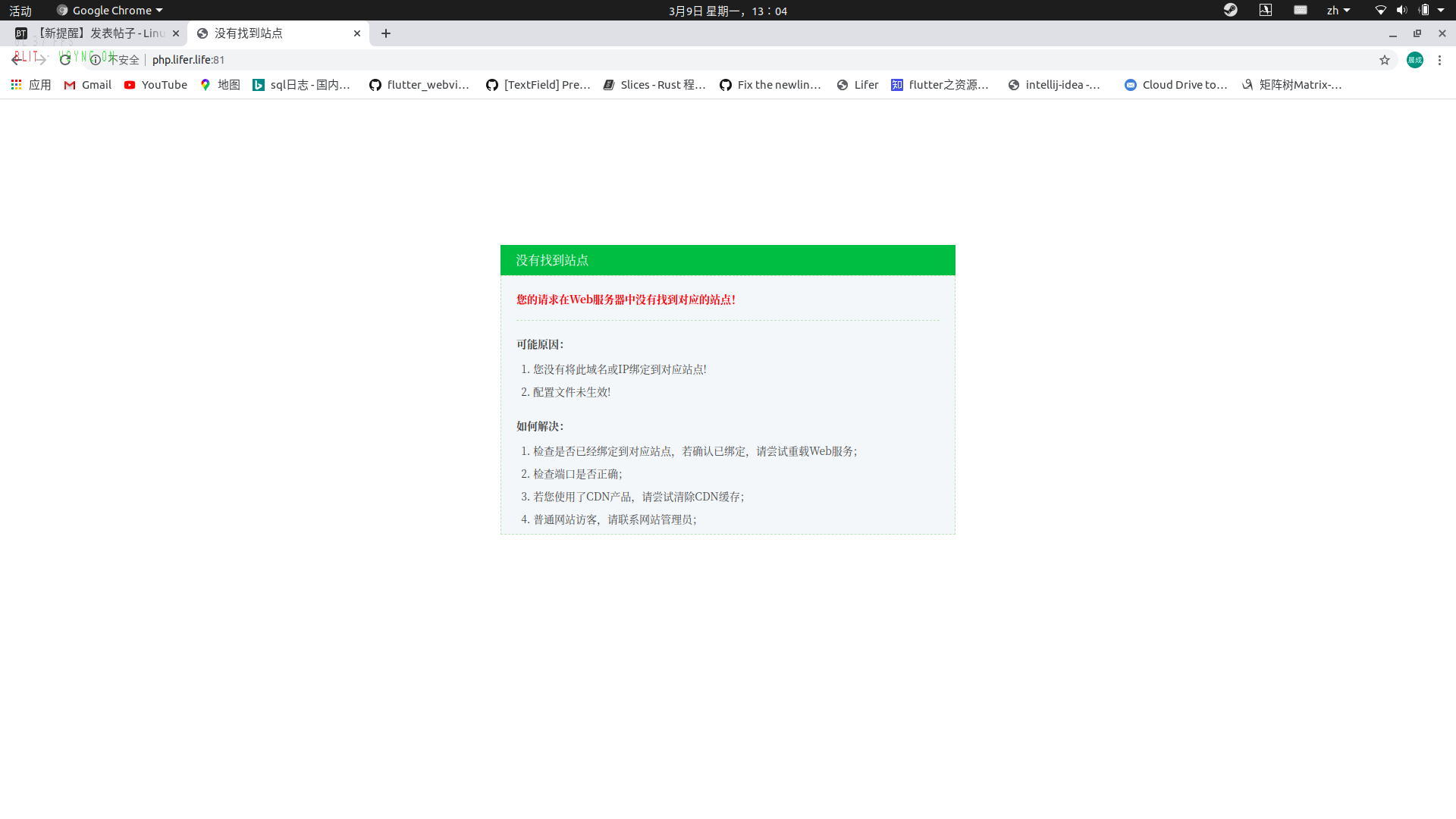Open the clock and calendar panel
Viewport: 1456px width, 819px height.
(727, 11)
